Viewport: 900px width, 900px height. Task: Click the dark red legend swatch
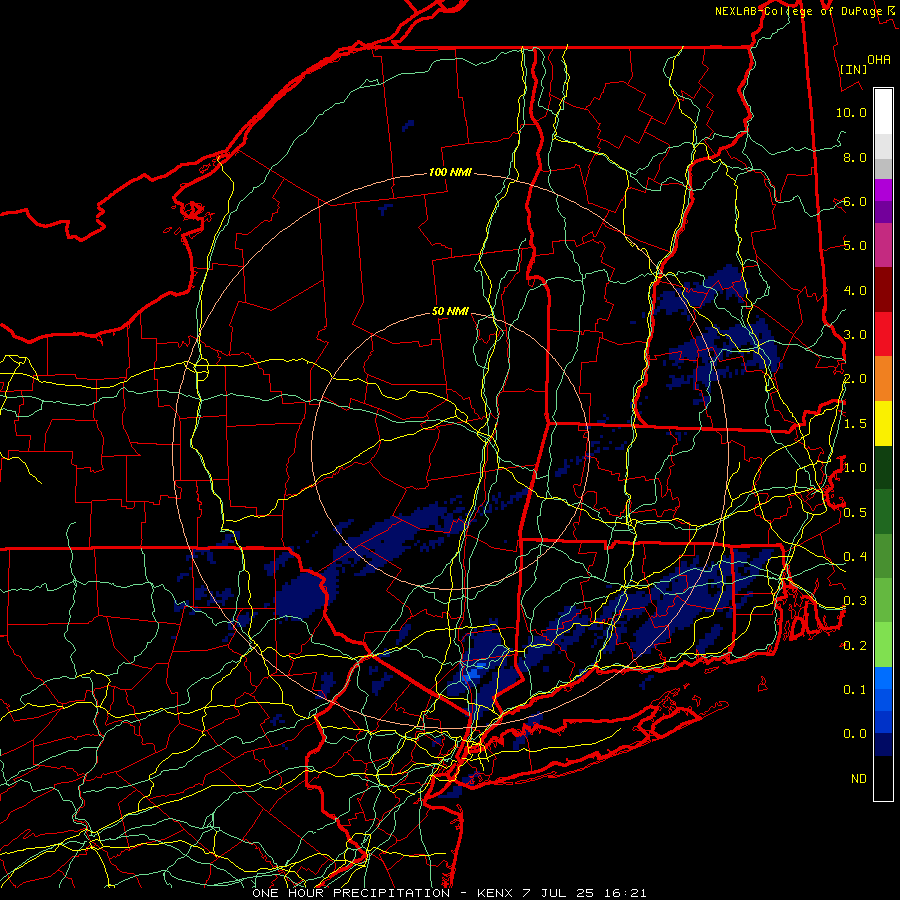pyautogui.click(x=883, y=290)
